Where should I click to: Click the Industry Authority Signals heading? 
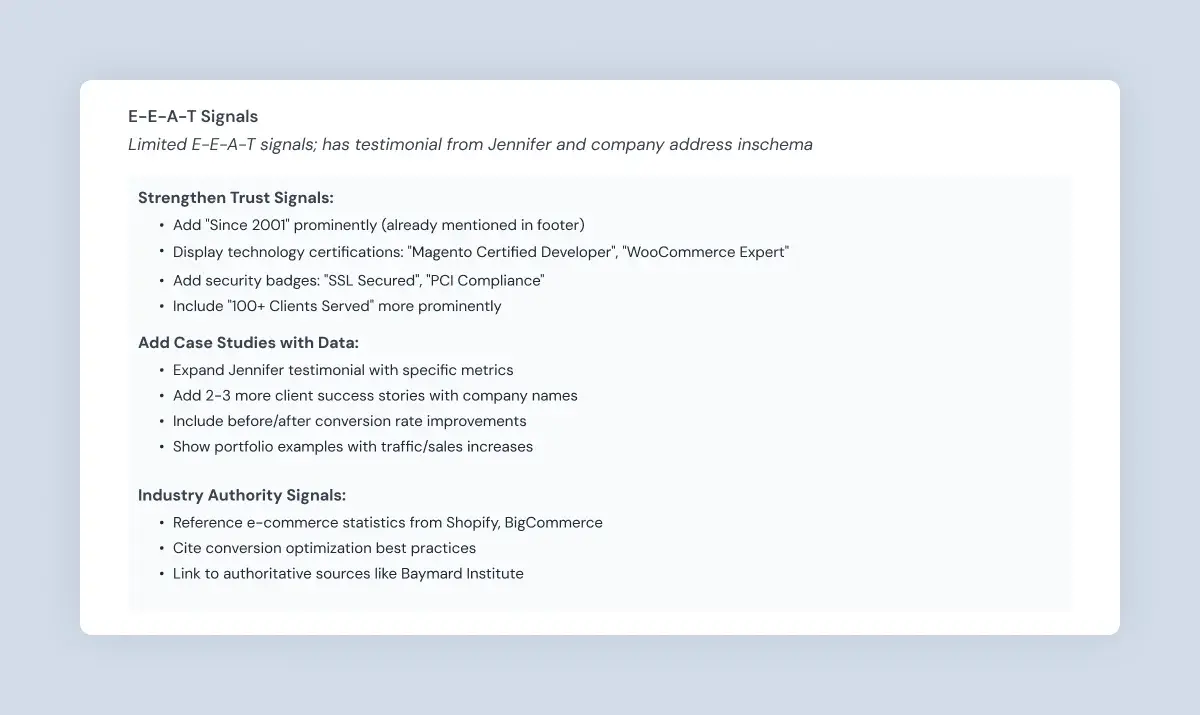pos(242,495)
